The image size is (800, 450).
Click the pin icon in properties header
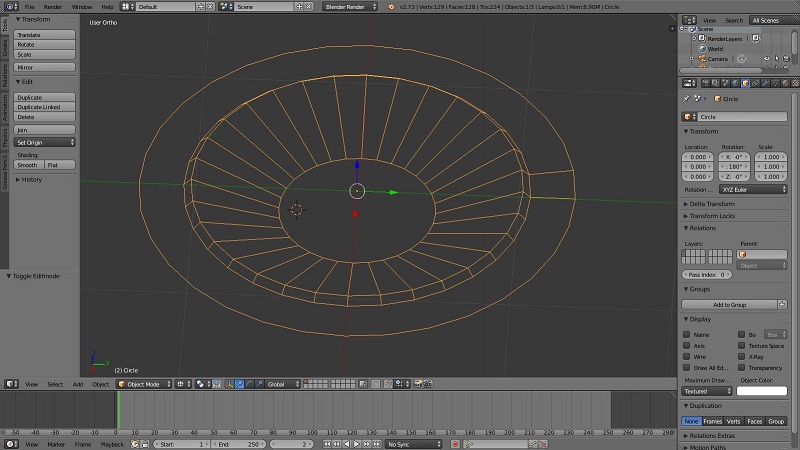pyautogui.click(x=686, y=99)
